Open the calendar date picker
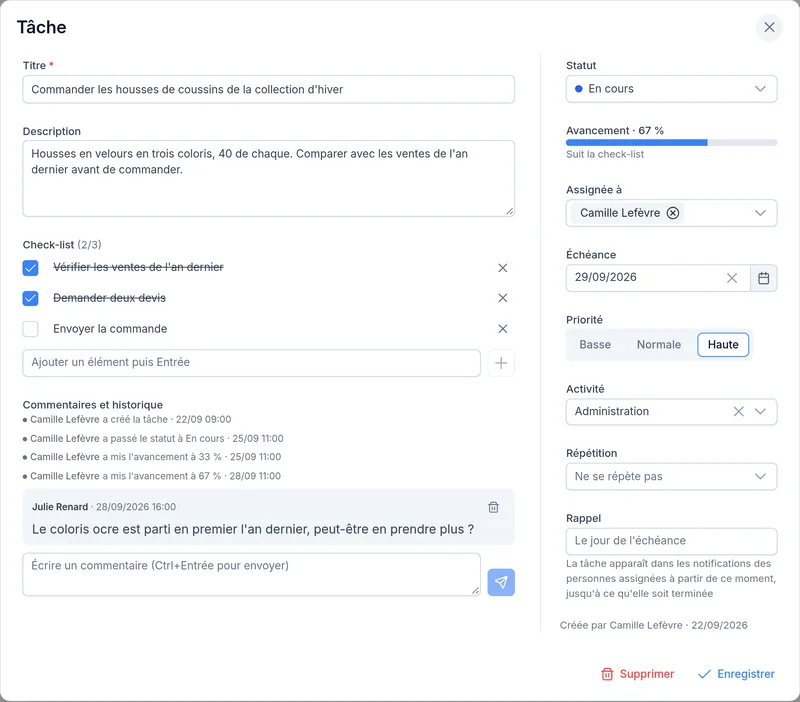 763,278
